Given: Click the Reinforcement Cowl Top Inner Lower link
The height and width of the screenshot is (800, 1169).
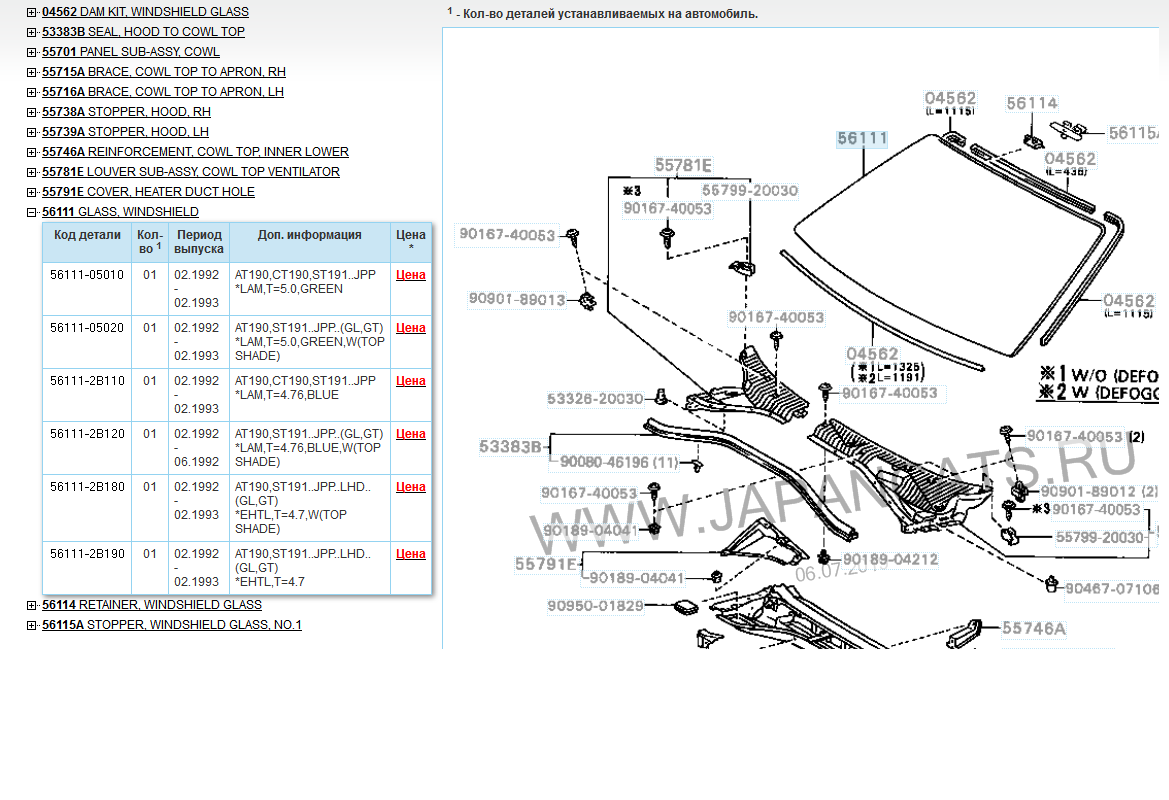Looking at the screenshot, I should (x=195, y=152).
